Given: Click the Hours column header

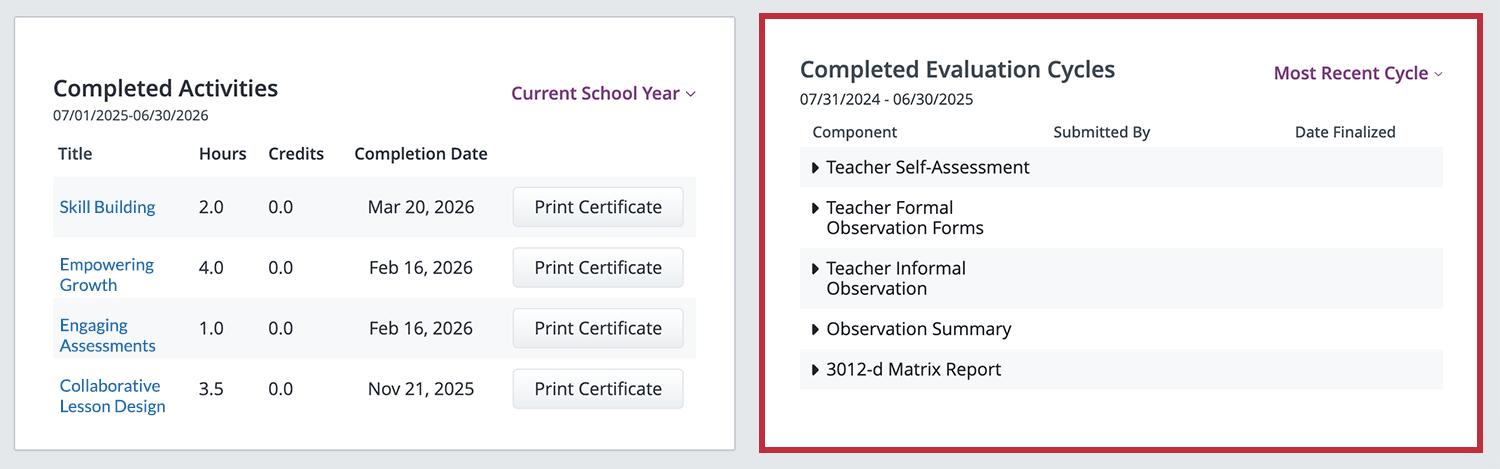Looking at the screenshot, I should coord(222,154).
